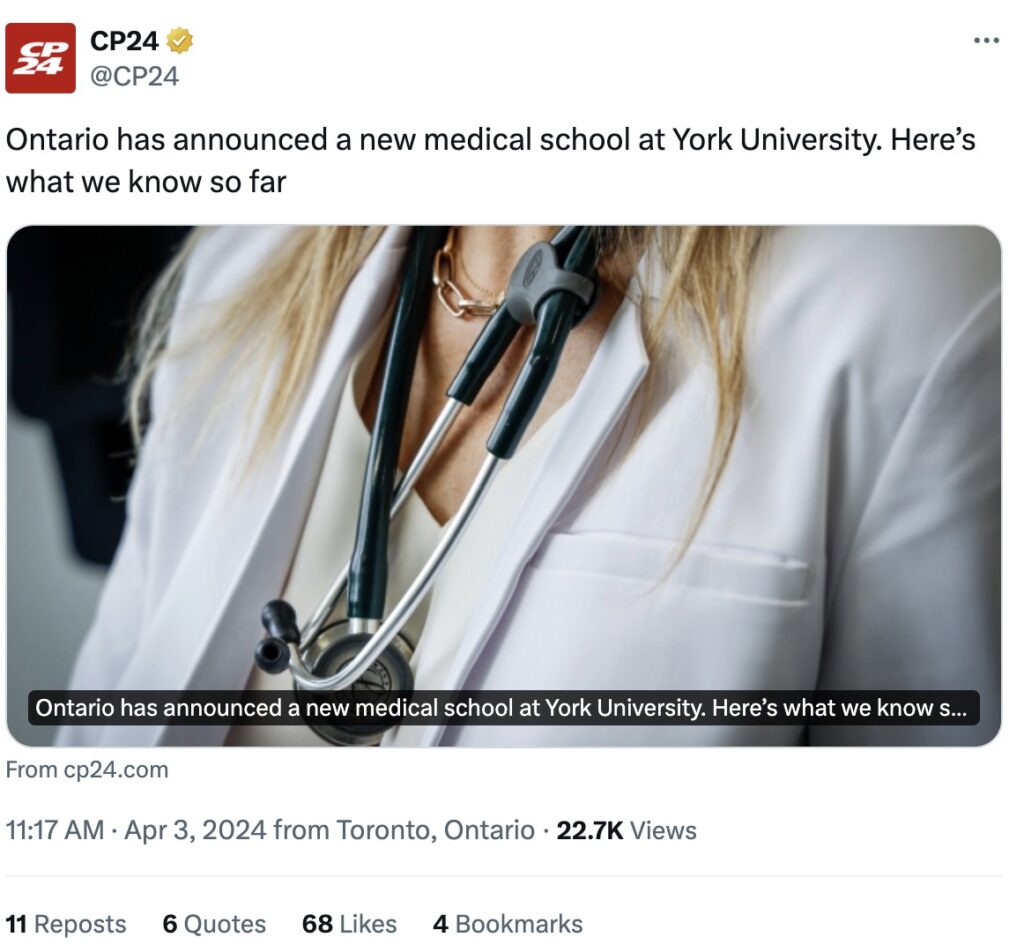Show the 68 Likes list
This screenshot has height=952, width=1024.
349,924
